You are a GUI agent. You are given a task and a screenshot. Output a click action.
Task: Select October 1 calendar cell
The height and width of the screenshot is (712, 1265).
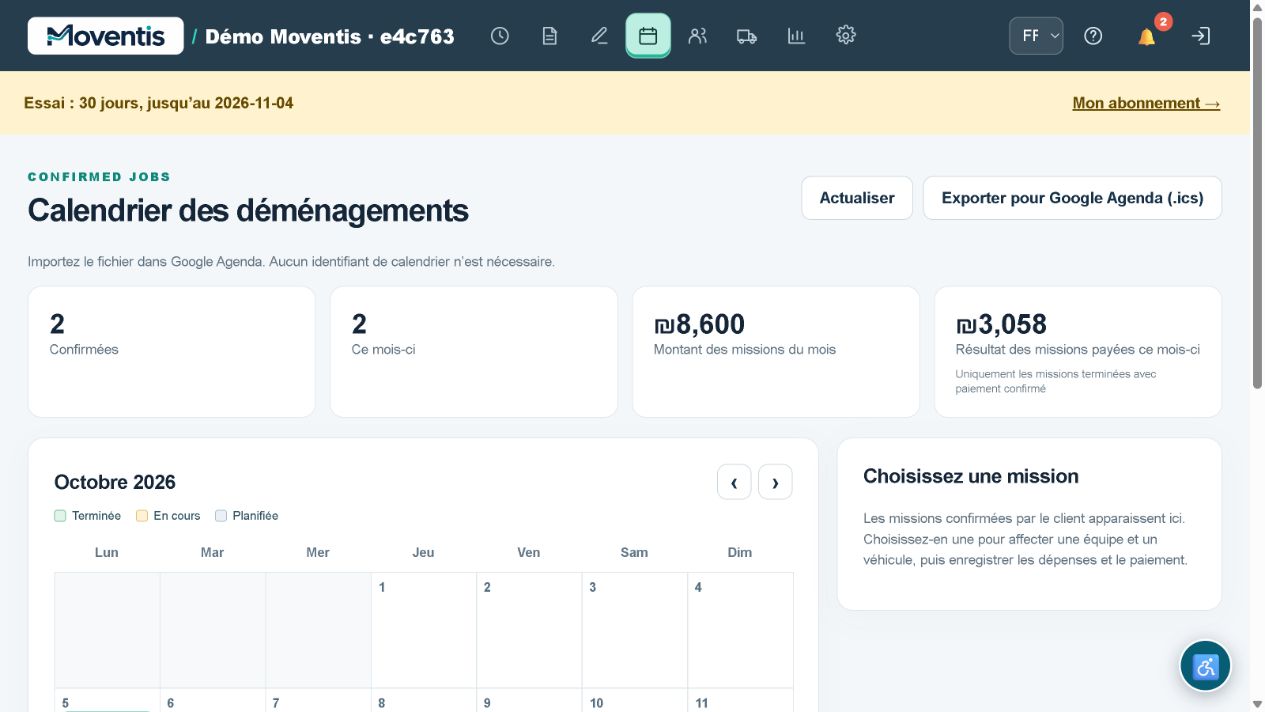pos(424,630)
